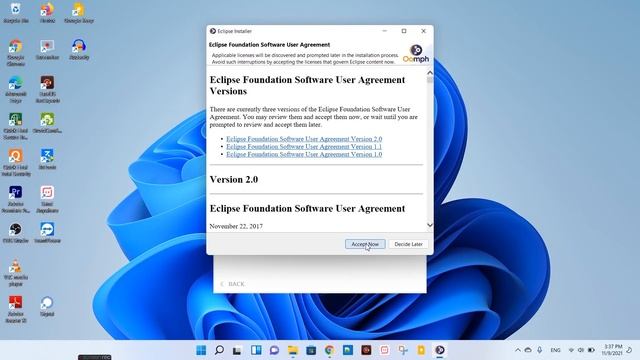Click the agreement scrollbar up arrow
Viewport: 640px width, 360px height.
coord(430,73)
